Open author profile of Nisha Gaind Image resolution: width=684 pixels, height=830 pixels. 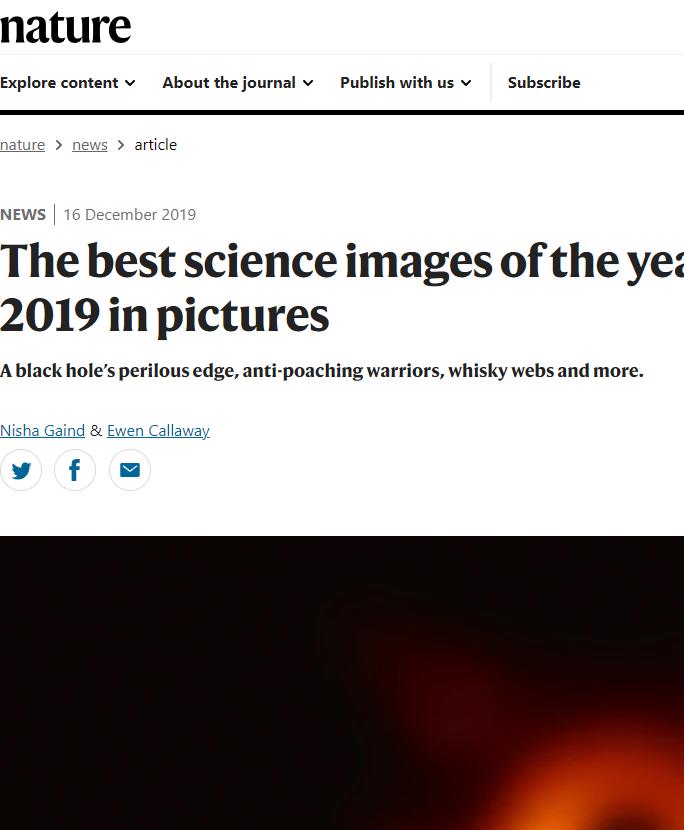coord(42,430)
